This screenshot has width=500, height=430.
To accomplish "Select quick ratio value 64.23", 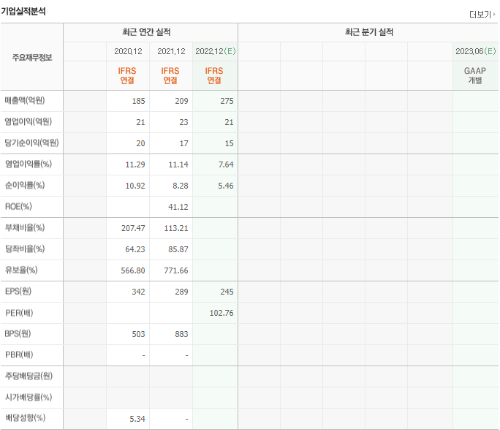I will click(135, 249).
